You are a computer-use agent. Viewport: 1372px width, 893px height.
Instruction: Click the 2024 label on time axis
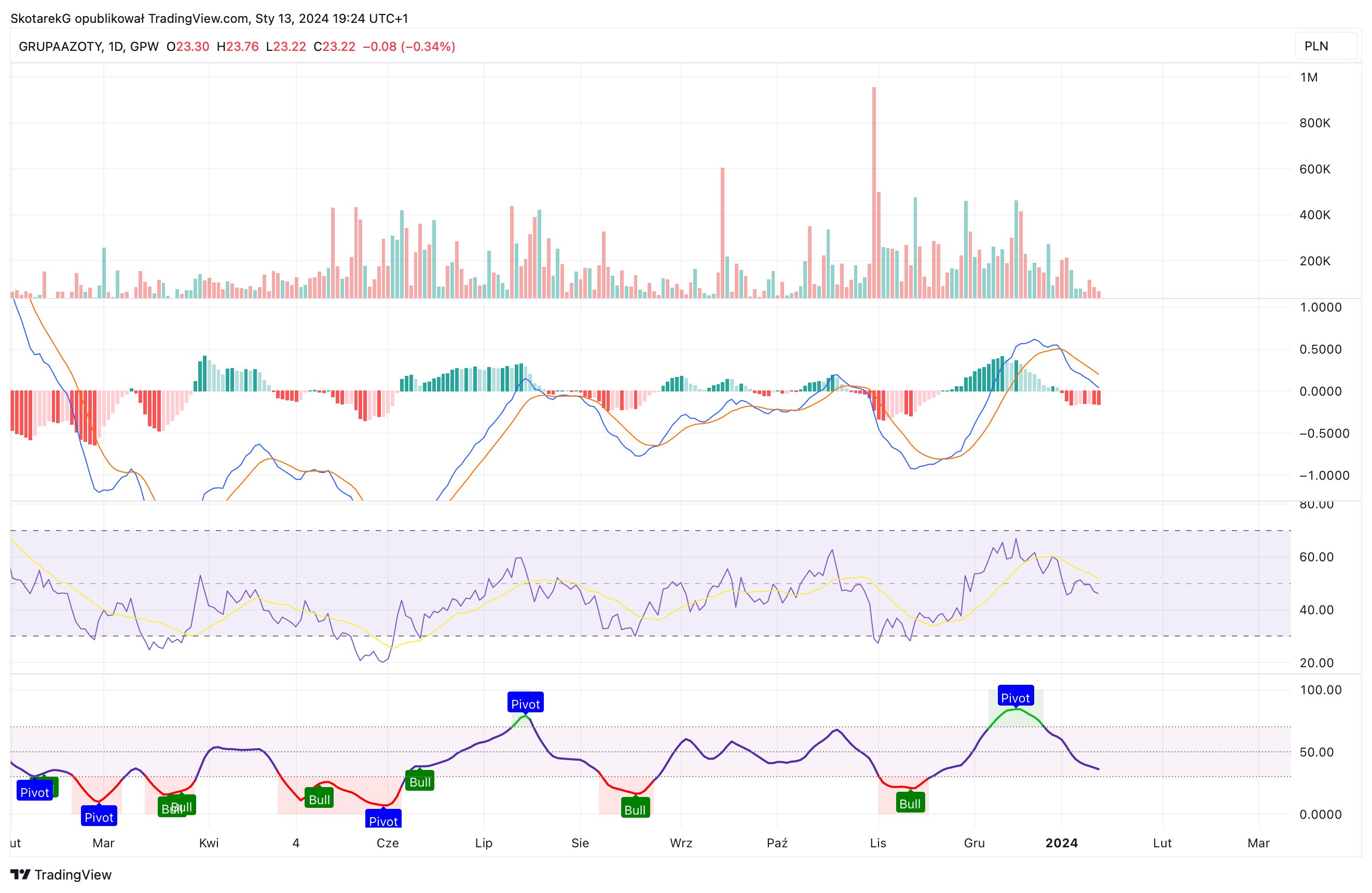(1061, 843)
